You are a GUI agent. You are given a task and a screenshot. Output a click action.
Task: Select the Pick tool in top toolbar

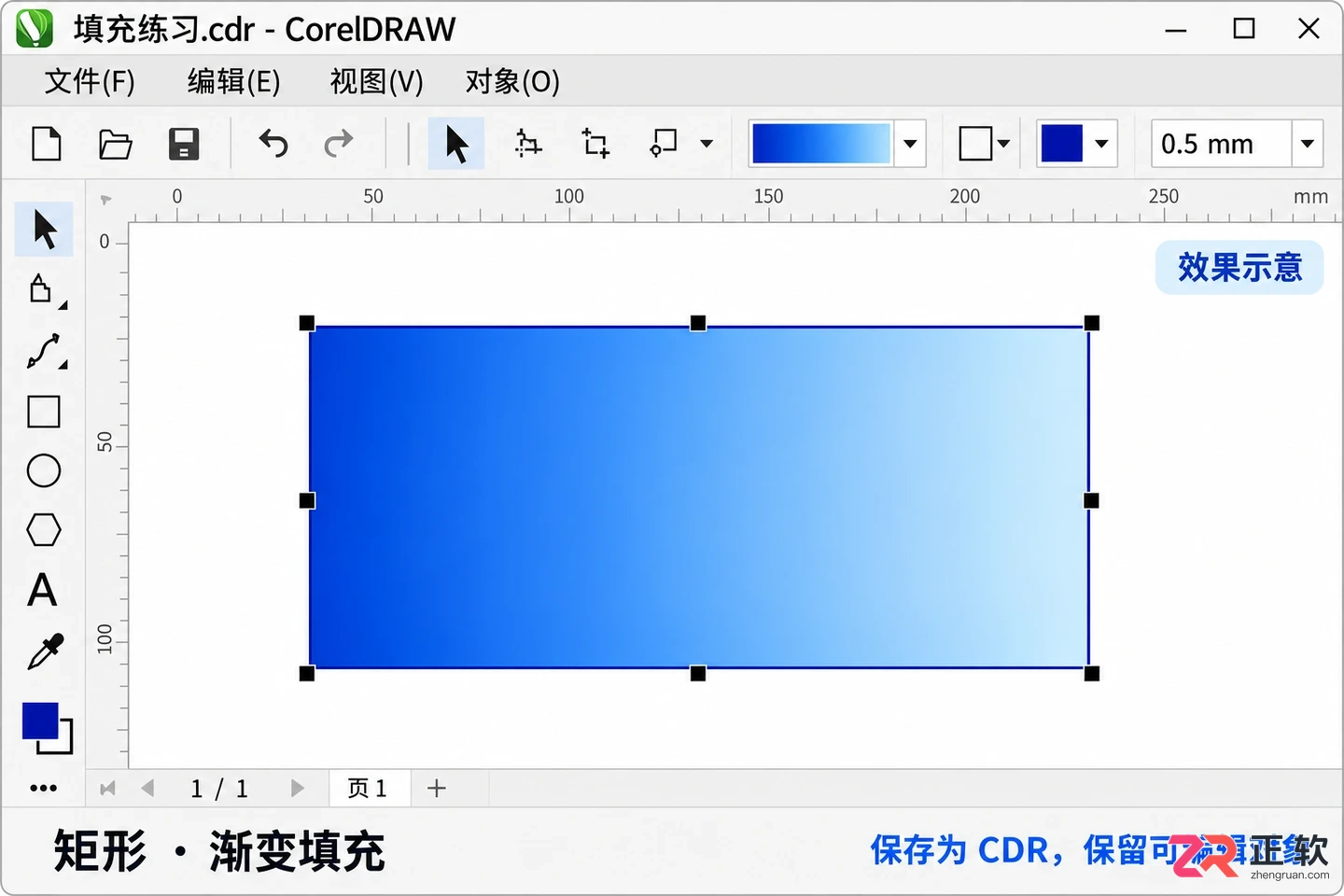point(456,144)
